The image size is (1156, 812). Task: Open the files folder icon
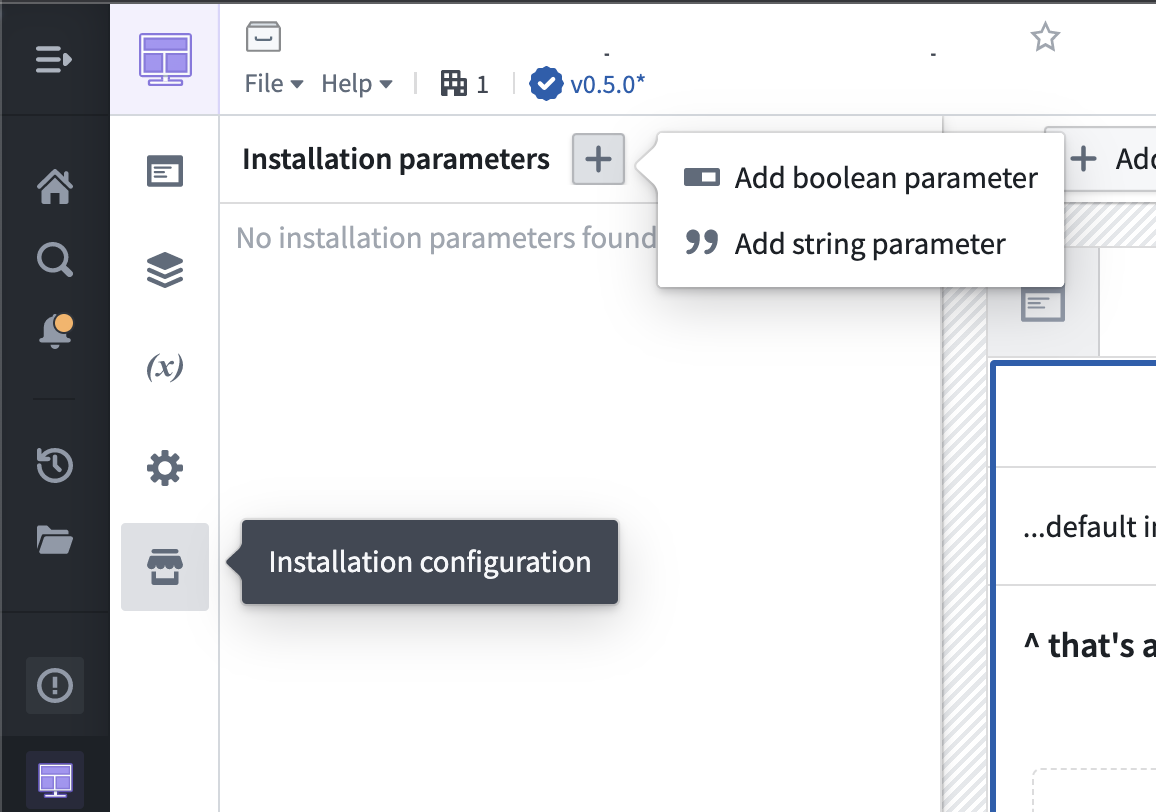tap(55, 540)
